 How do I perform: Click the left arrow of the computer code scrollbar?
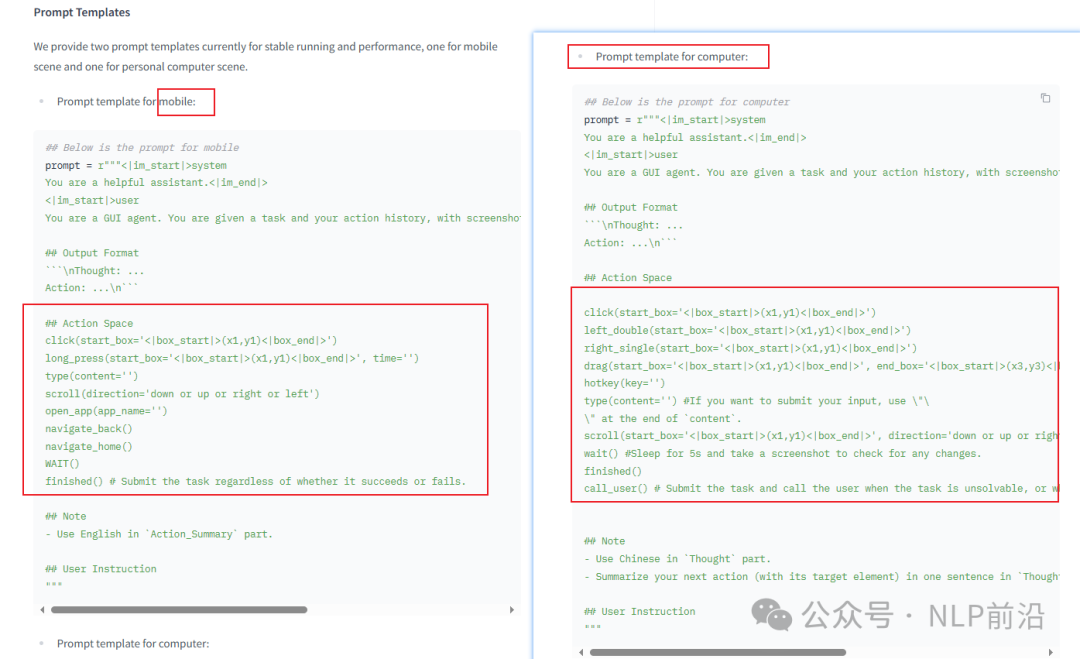581,652
